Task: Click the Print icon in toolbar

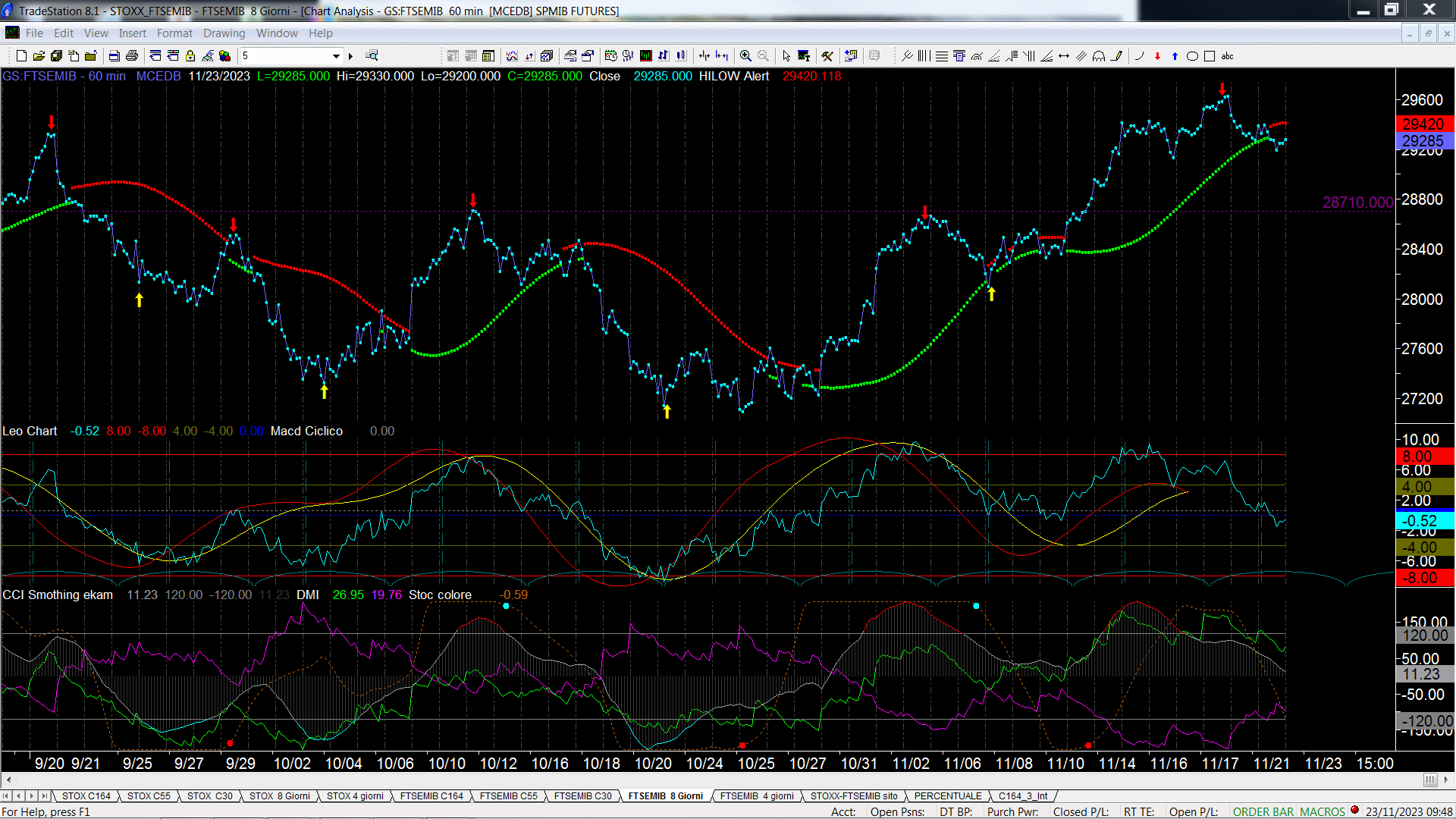Action: click(x=131, y=56)
